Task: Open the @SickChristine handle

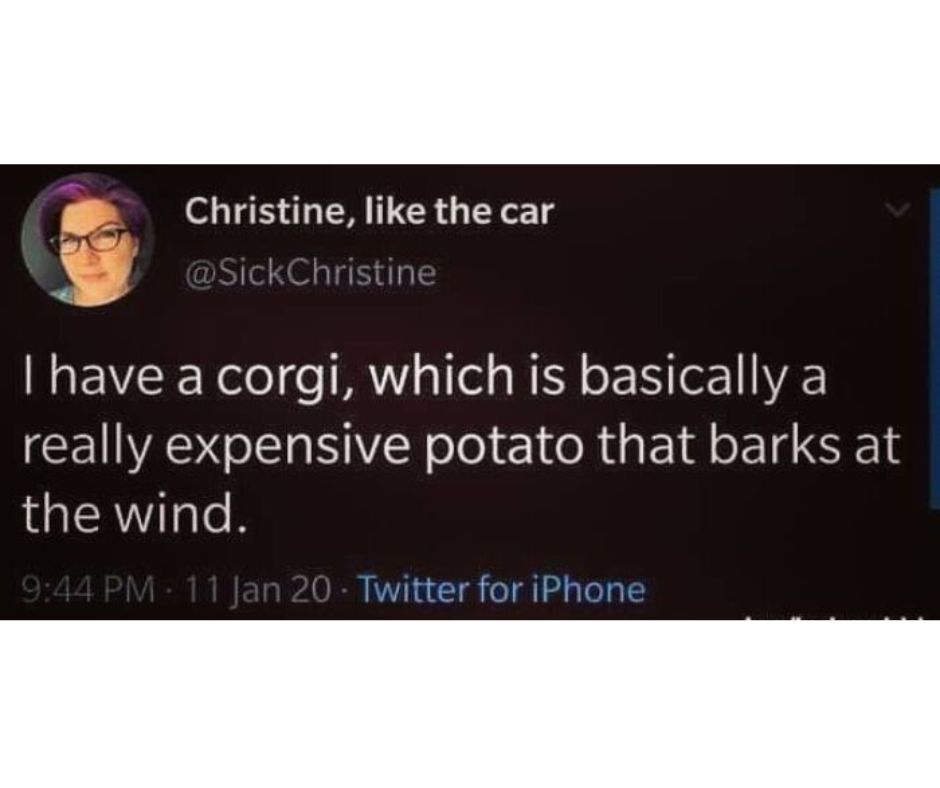Action: tap(310, 274)
